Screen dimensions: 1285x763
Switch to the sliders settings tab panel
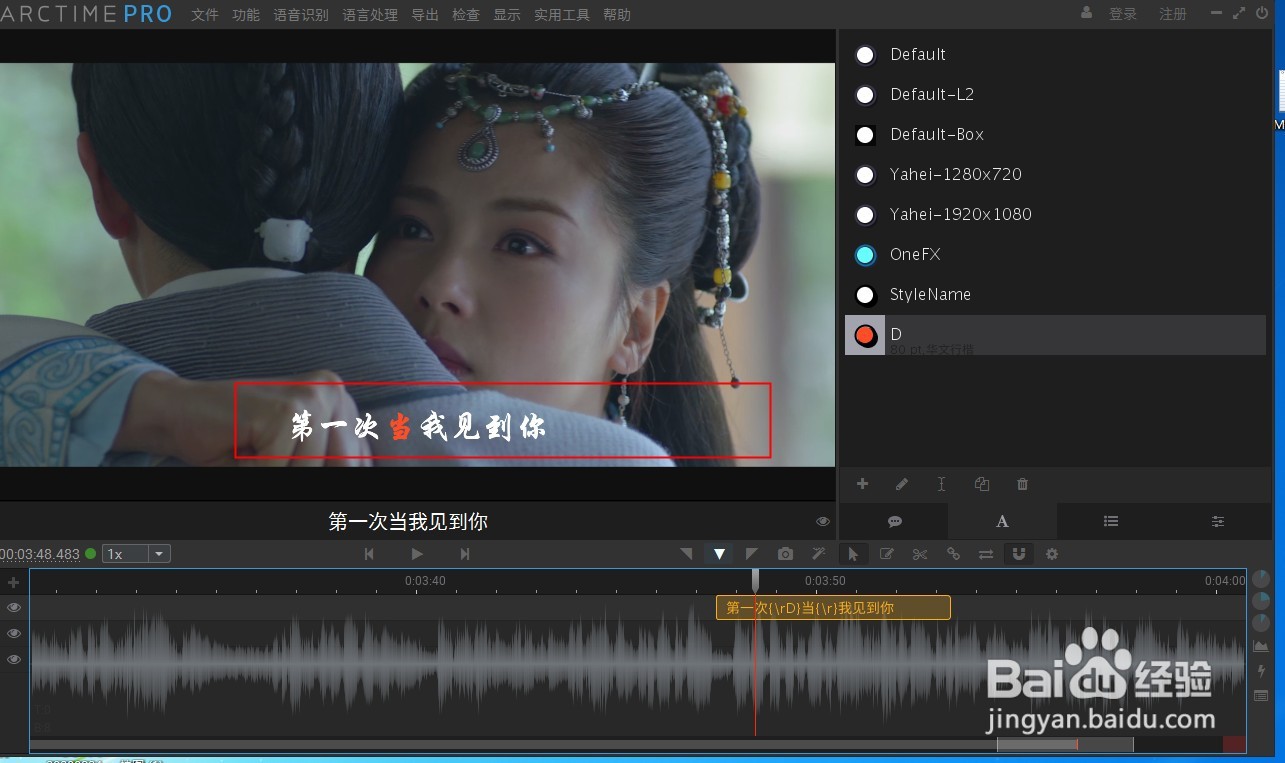tap(1217, 521)
